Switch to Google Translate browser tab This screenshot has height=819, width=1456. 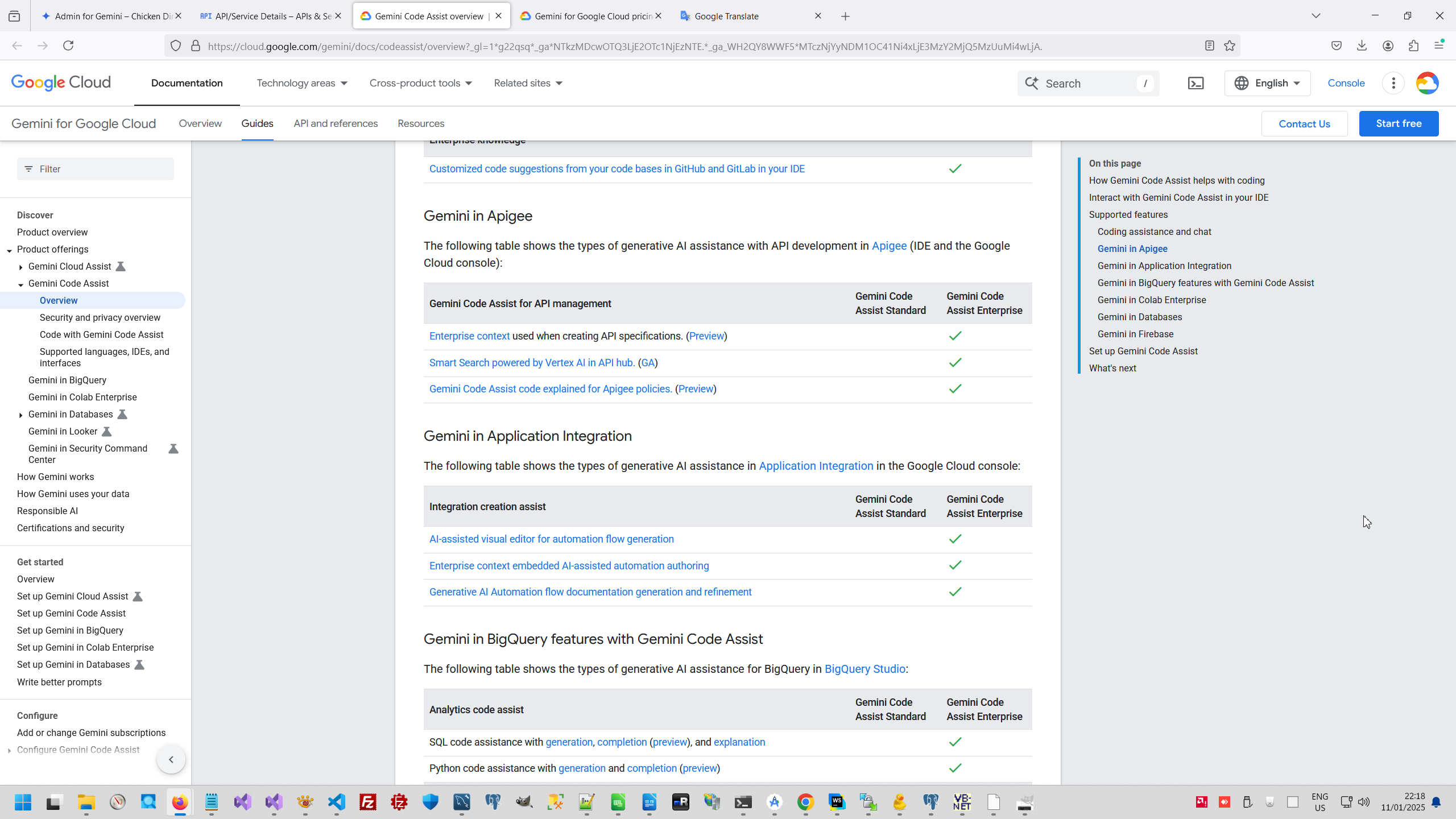point(726,16)
